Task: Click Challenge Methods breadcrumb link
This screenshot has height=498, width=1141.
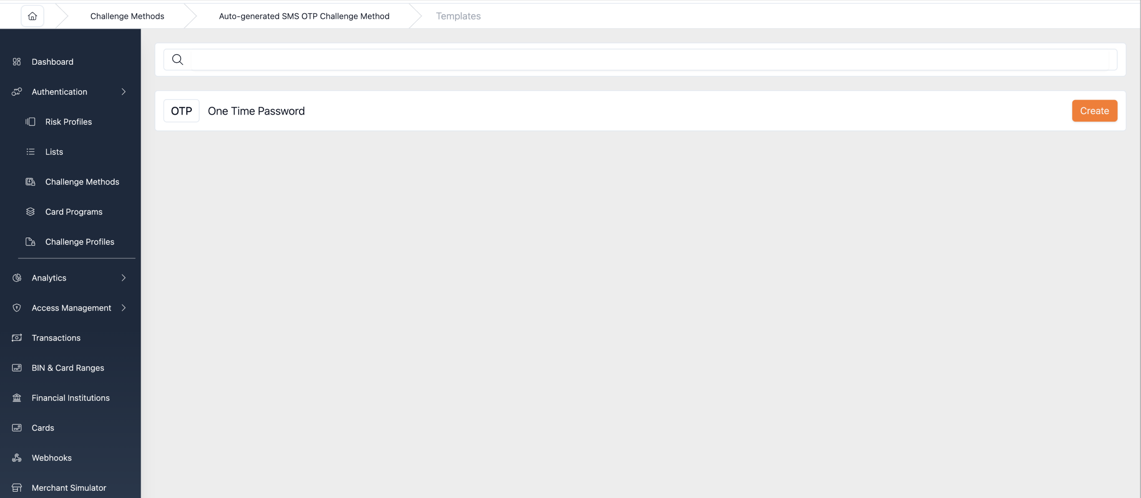Action: (127, 16)
